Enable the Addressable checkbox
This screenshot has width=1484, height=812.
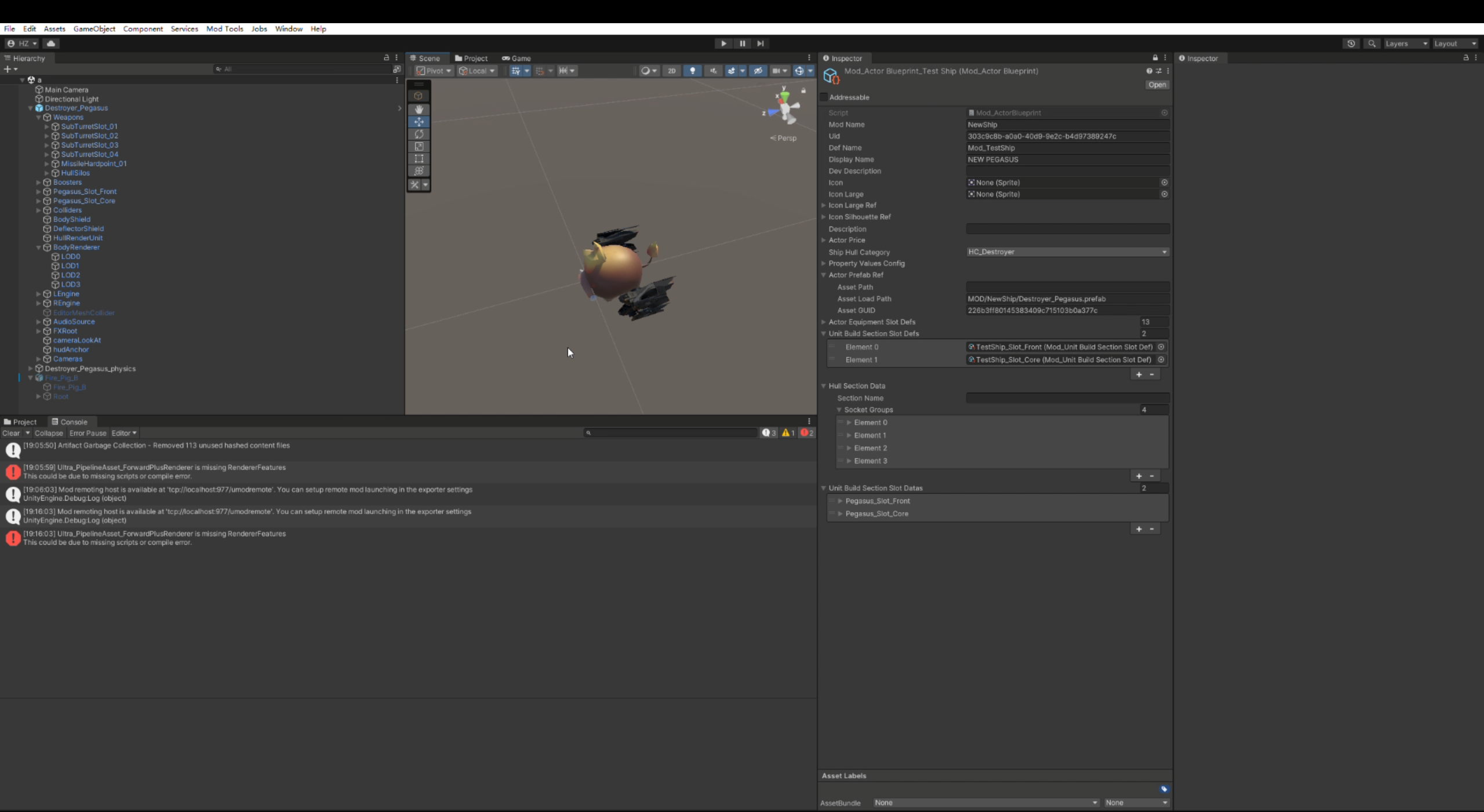point(824,97)
